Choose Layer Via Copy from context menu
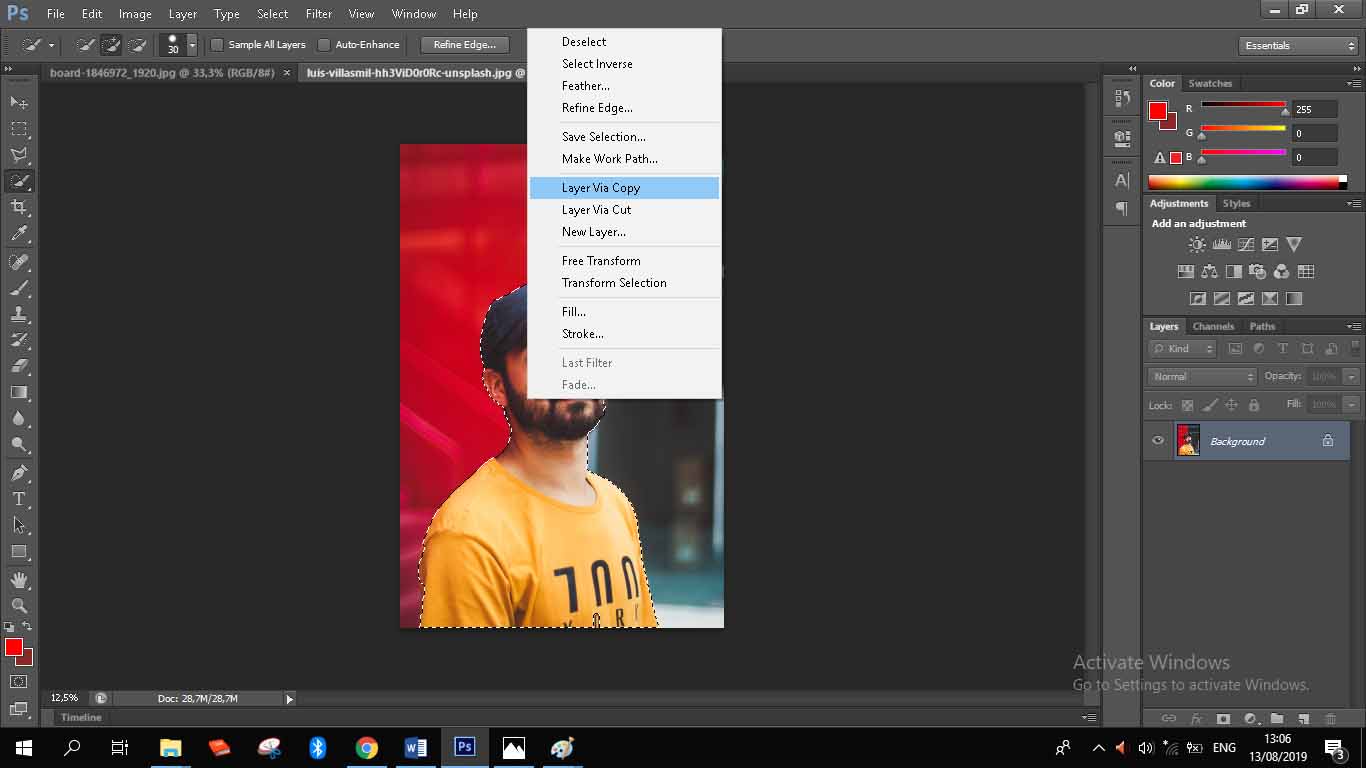This screenshot has height=768, width=1366. (x=601, y=188)
